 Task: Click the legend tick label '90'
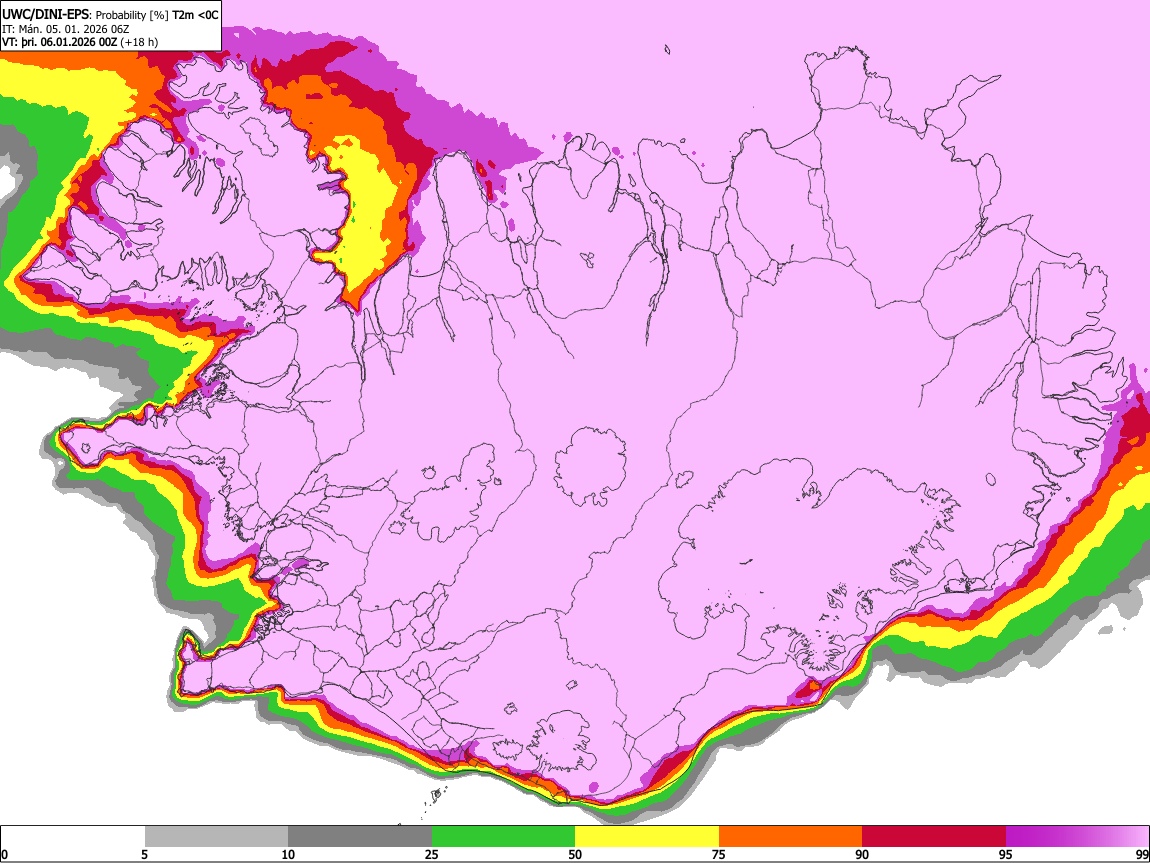tap(862, 854)
